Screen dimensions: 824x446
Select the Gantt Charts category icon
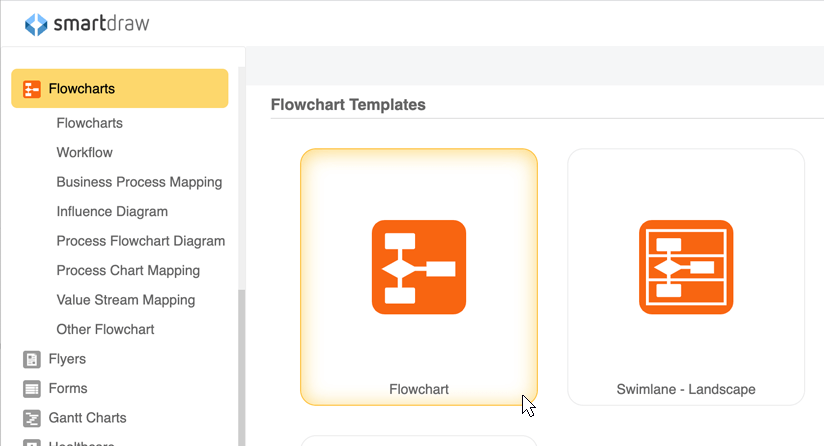coord(32,418)
